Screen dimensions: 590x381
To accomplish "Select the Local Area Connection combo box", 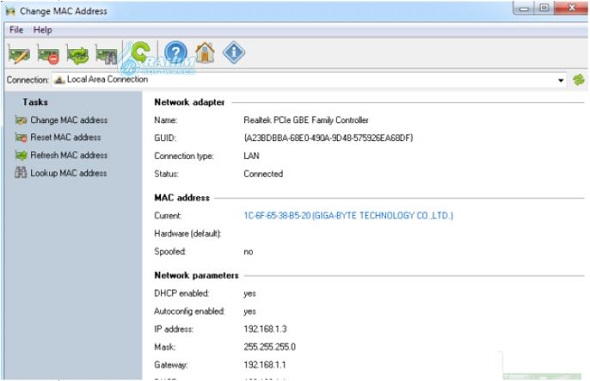I will [309, 80].
